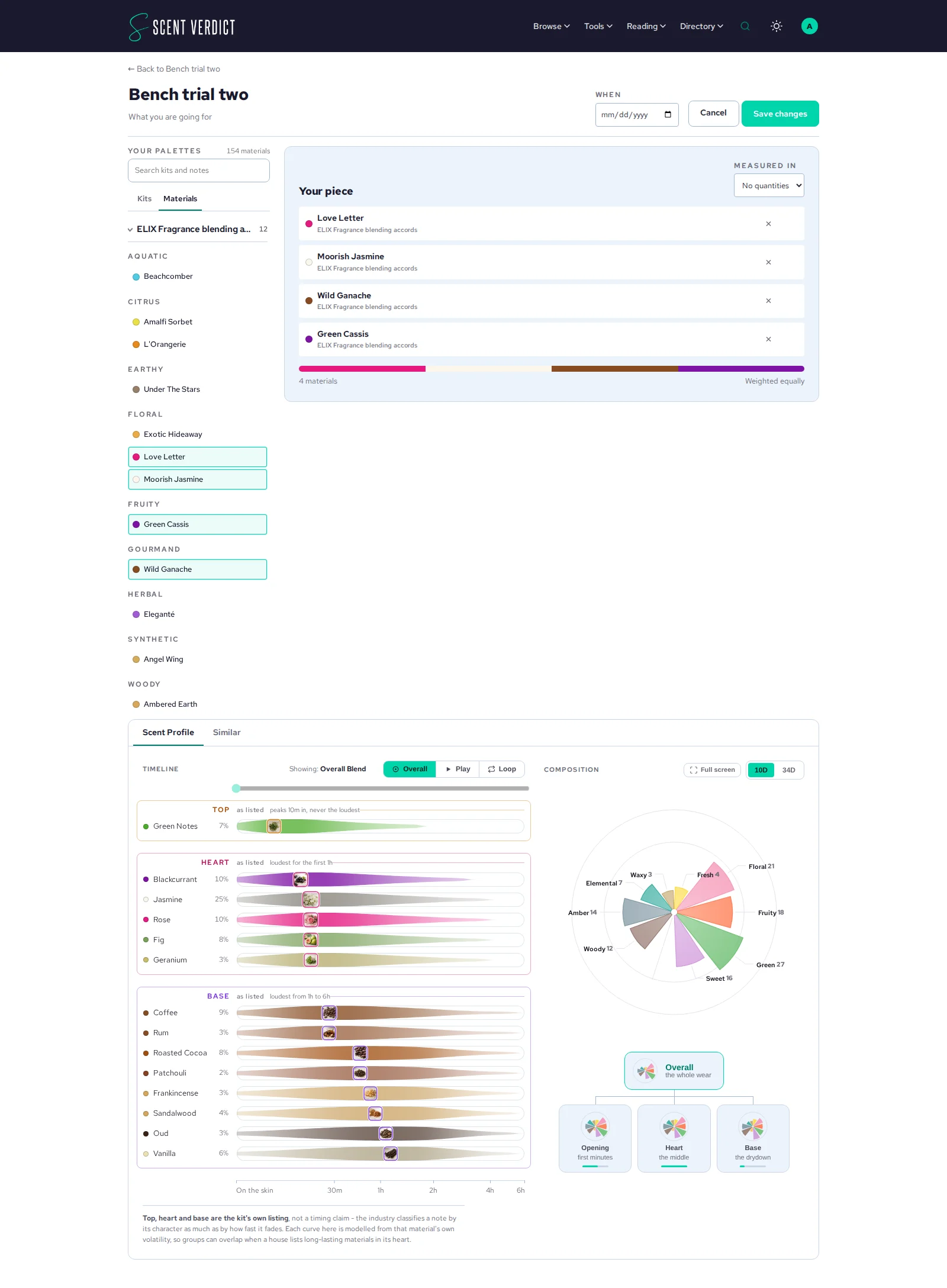Click the Coffee note marker icon

click(x=329, y=1013)
